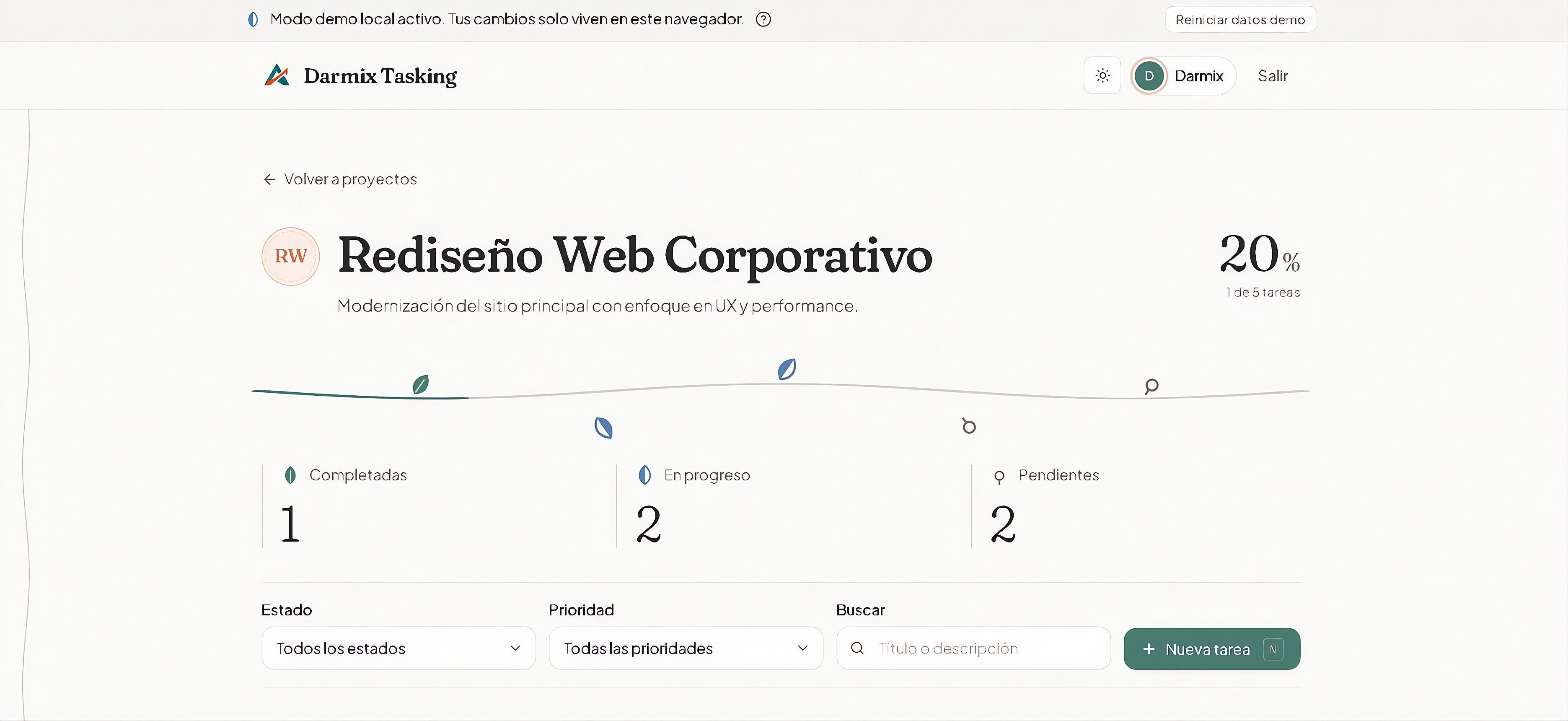Open the Todos los estados dropdown
The height and width of the screenshot is (721, 1568).
pos(398,648)
